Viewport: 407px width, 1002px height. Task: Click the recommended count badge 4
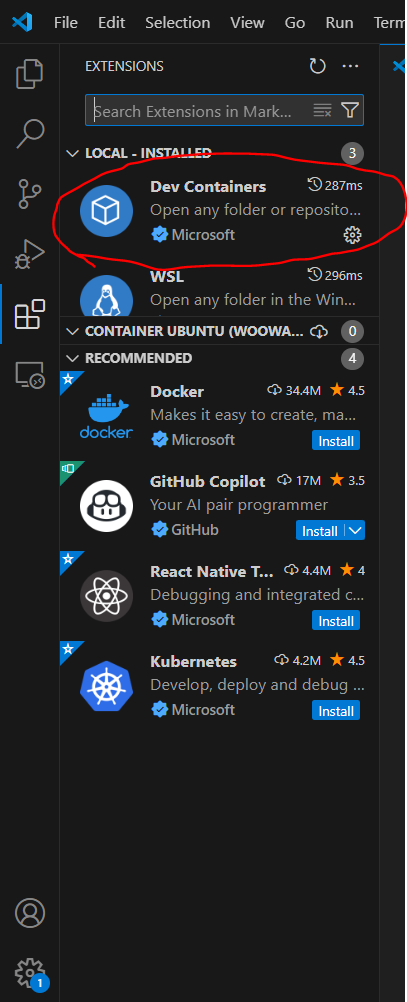pos(352,358)
